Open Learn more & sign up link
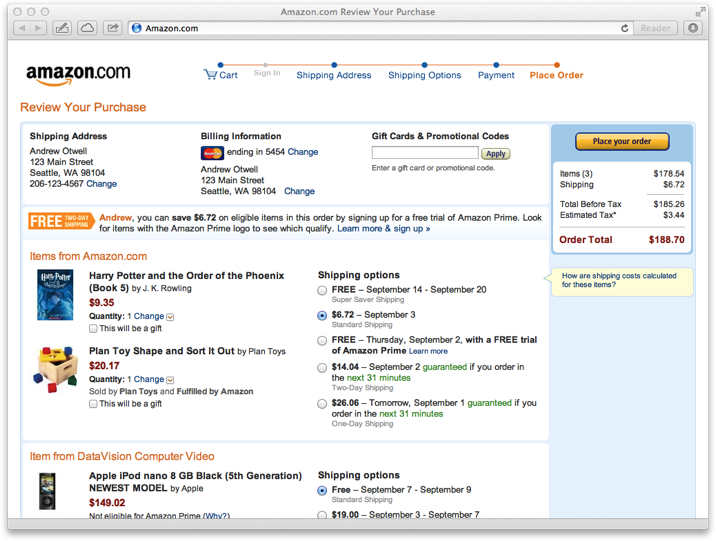Image resolution: width=716 pixels, height=541 pixels. 384,229
